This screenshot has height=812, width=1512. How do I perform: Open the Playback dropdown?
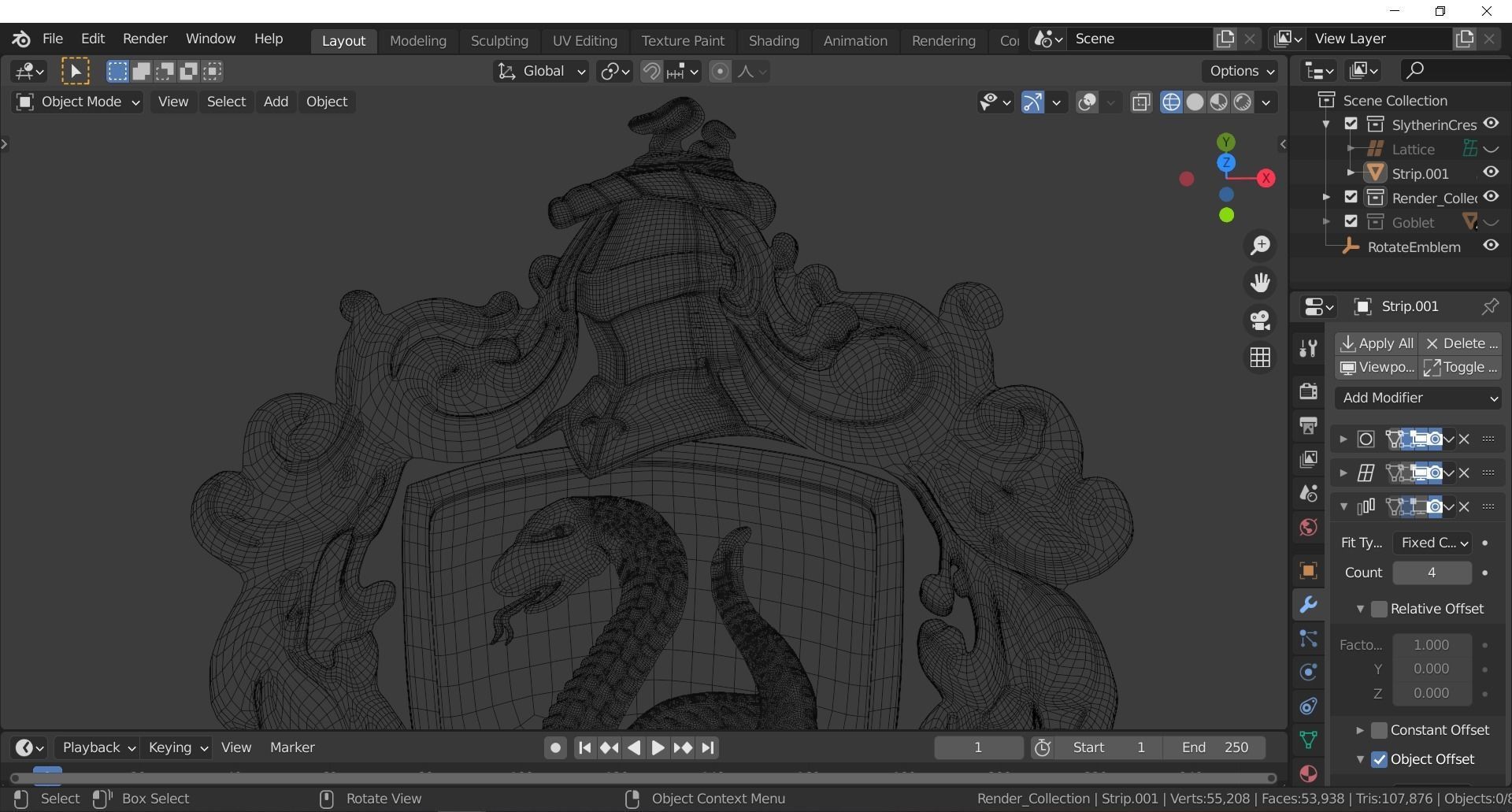click(98, 747)
